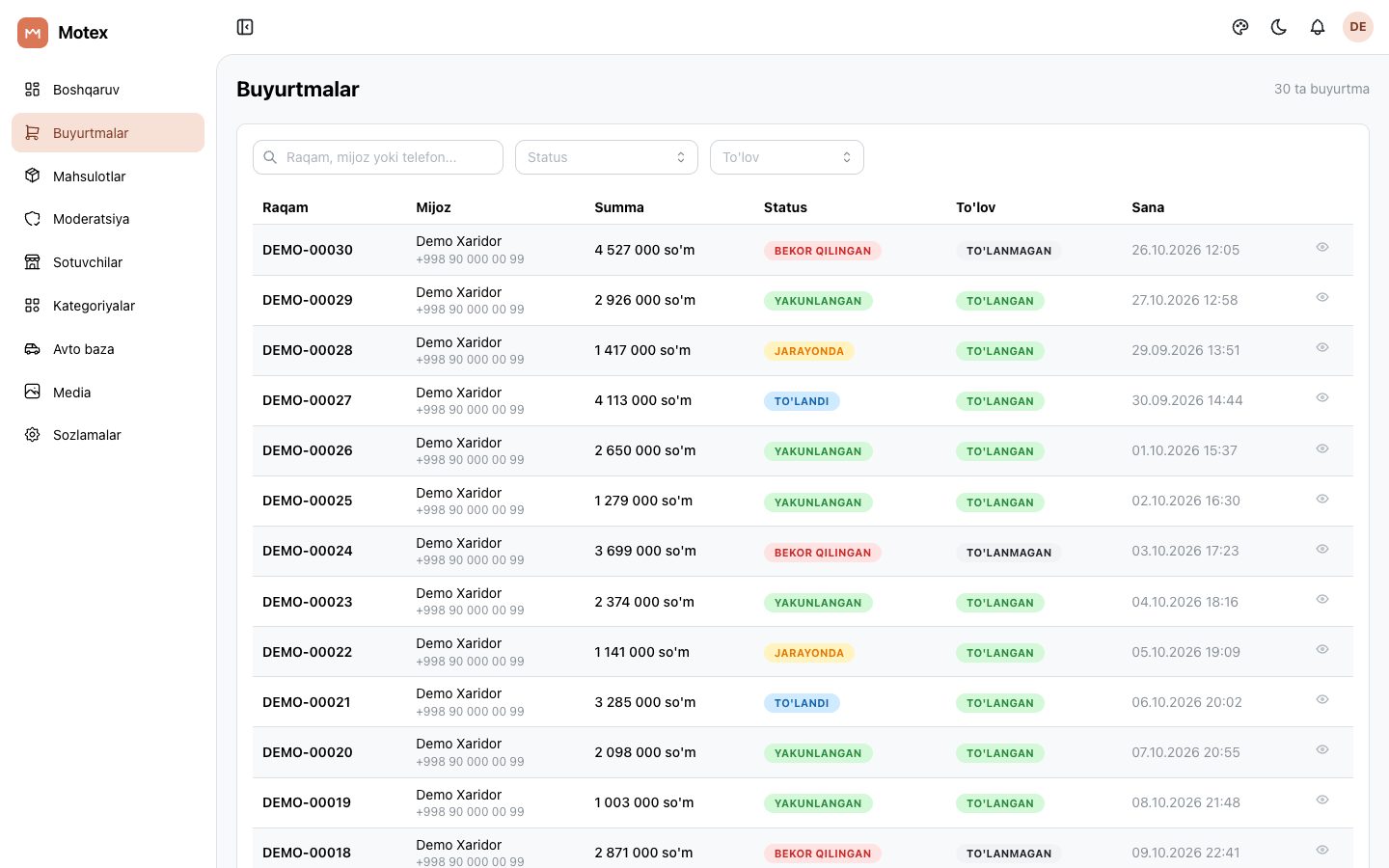View order DEMO-00022 eye icon
The height and width of the screenshot is (868, 1389).
pyautogui.click(x=1322, y=650)
